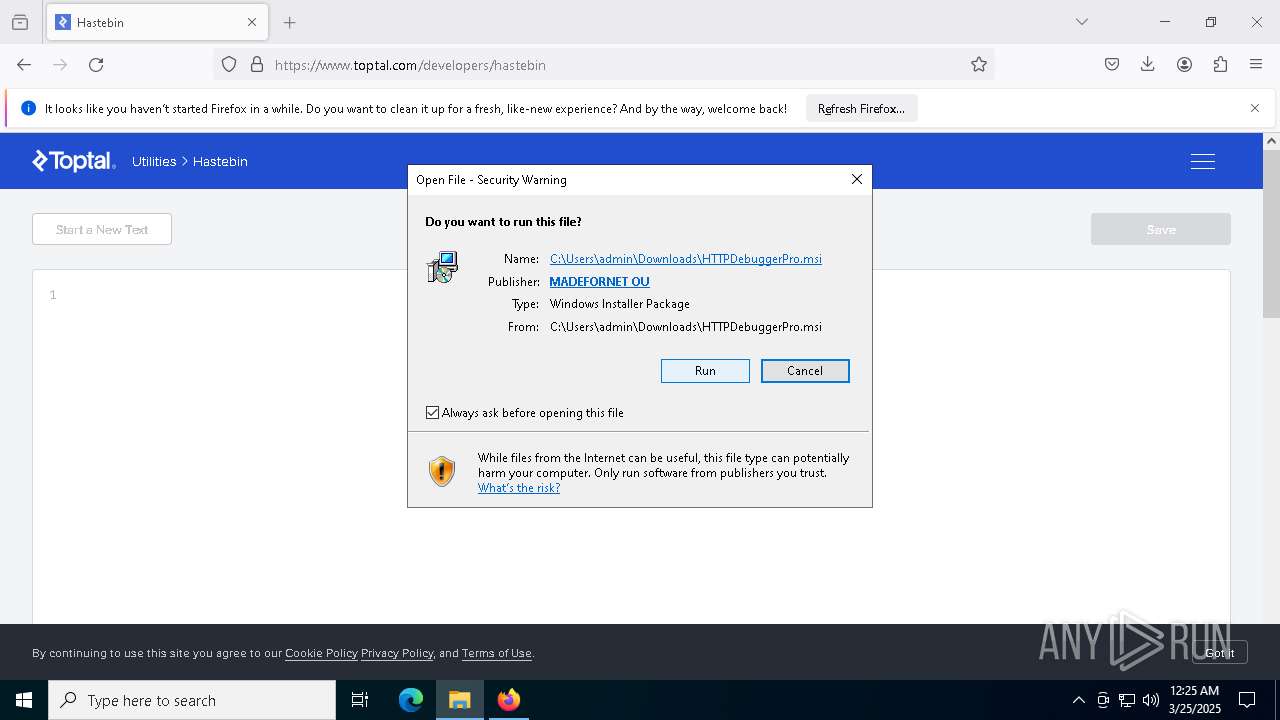The height and width of the screenshot is (720, 1280).
Task: Click Run in the security dialog
Action: (x=705, y=370)
